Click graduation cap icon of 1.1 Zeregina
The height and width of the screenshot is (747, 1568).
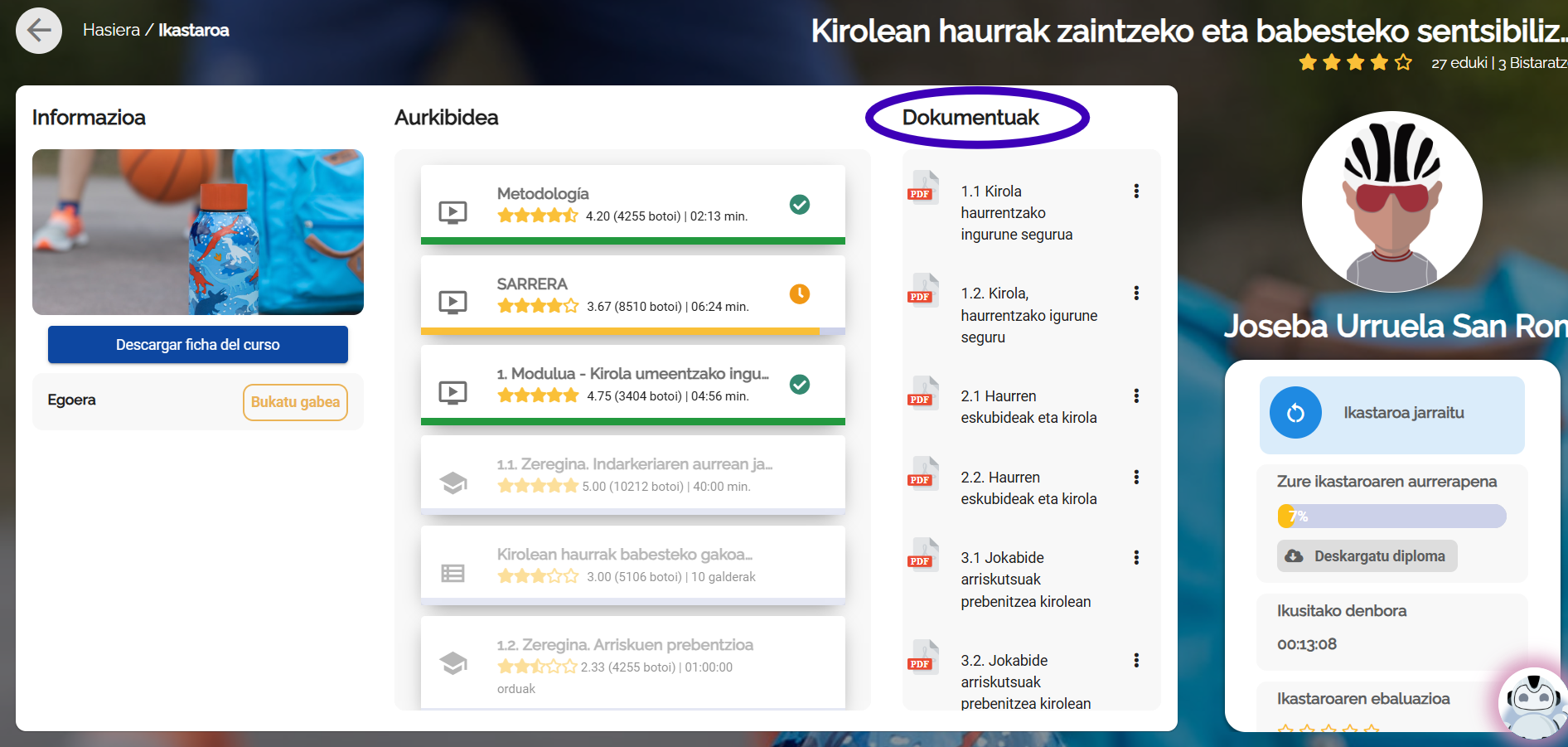[x=452, y=483]
